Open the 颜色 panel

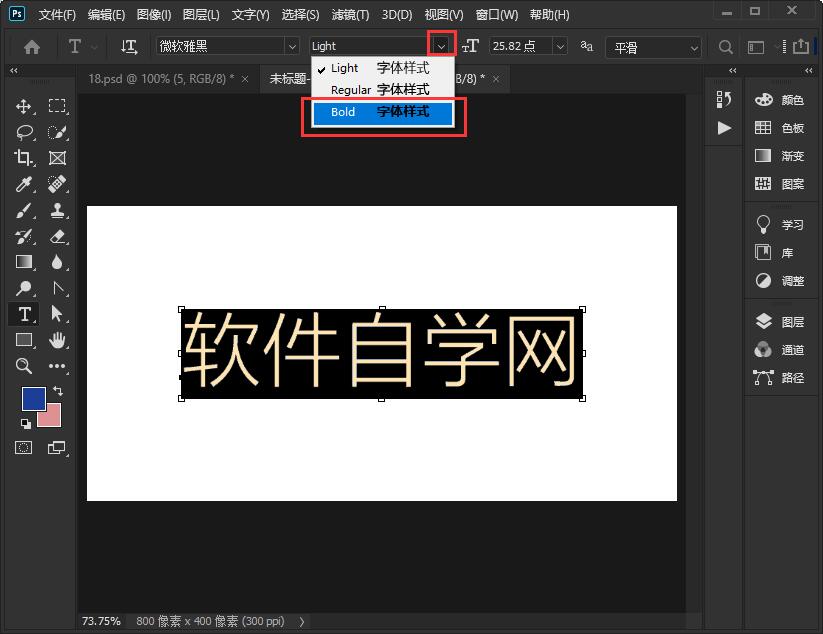click(780, 100)
